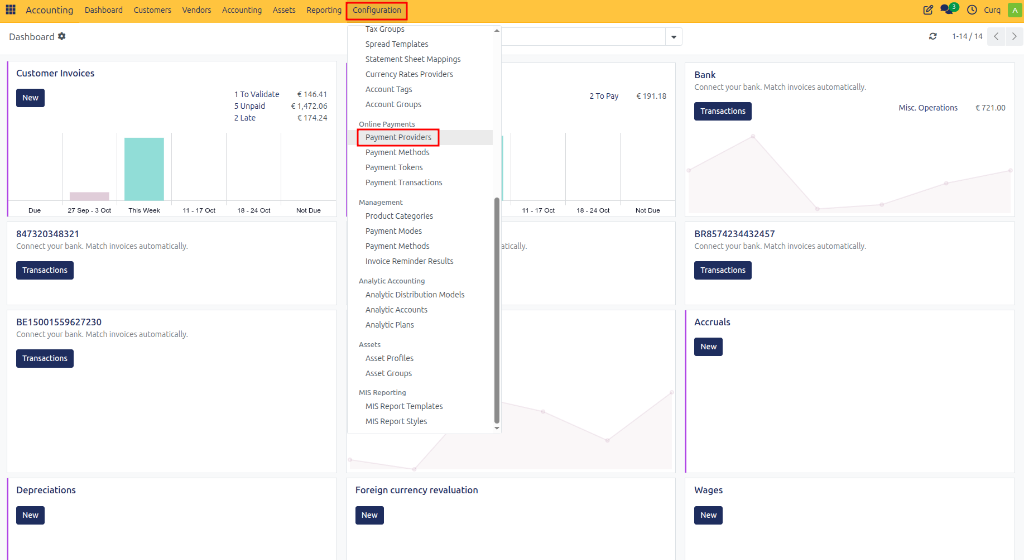Open the note edit icon in top bar
Image resolution: width=1024 pixels, height=560 pixels.
927,10
